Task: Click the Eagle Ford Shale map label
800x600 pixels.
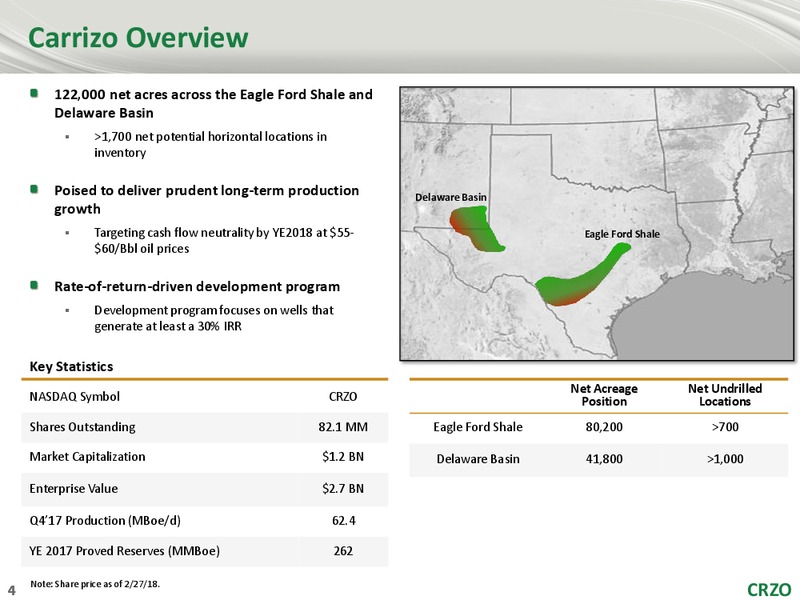Action: pos(622,234)
